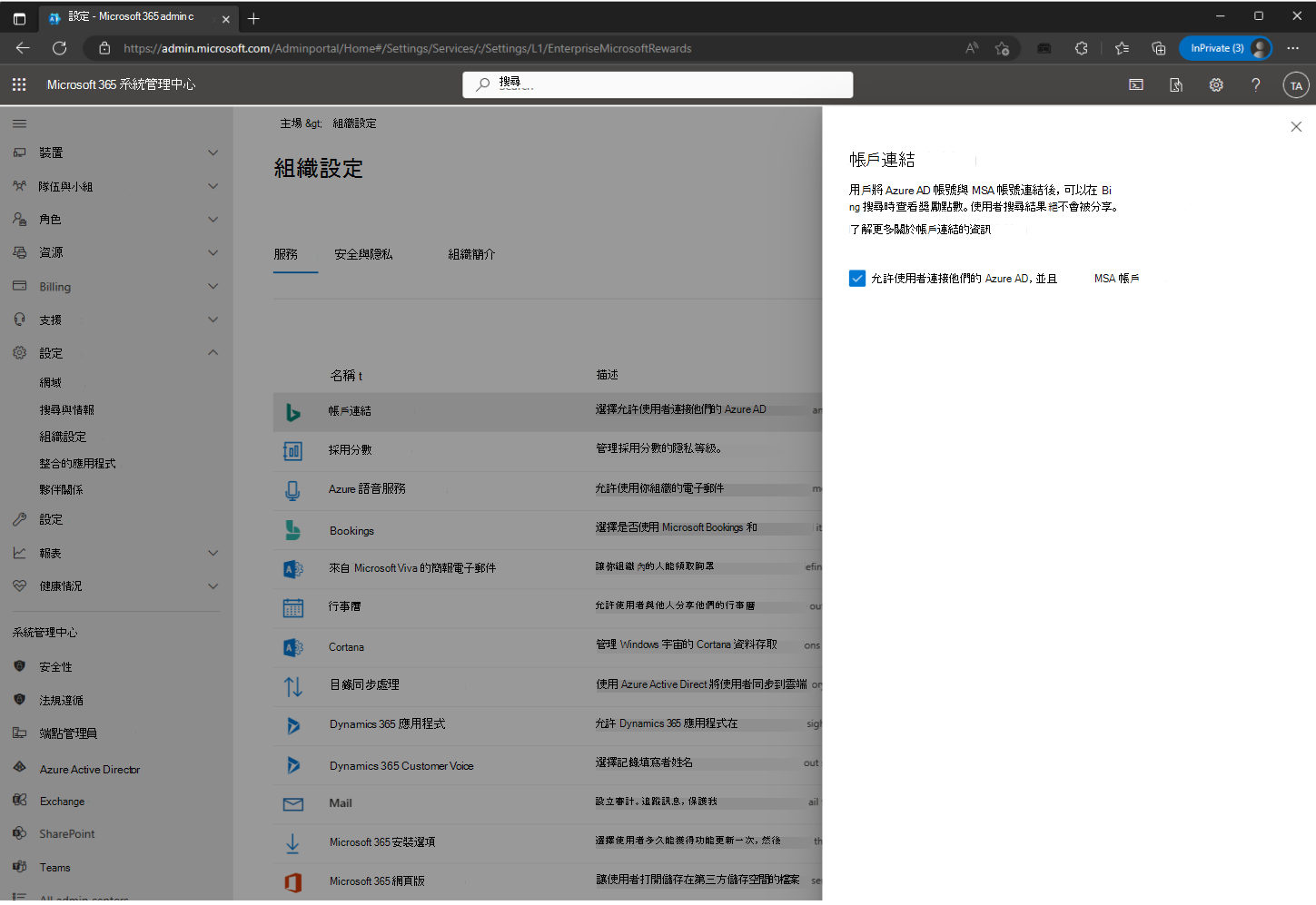Click the Azure 語音服務 microphone icon

click(x=292, y=490)
